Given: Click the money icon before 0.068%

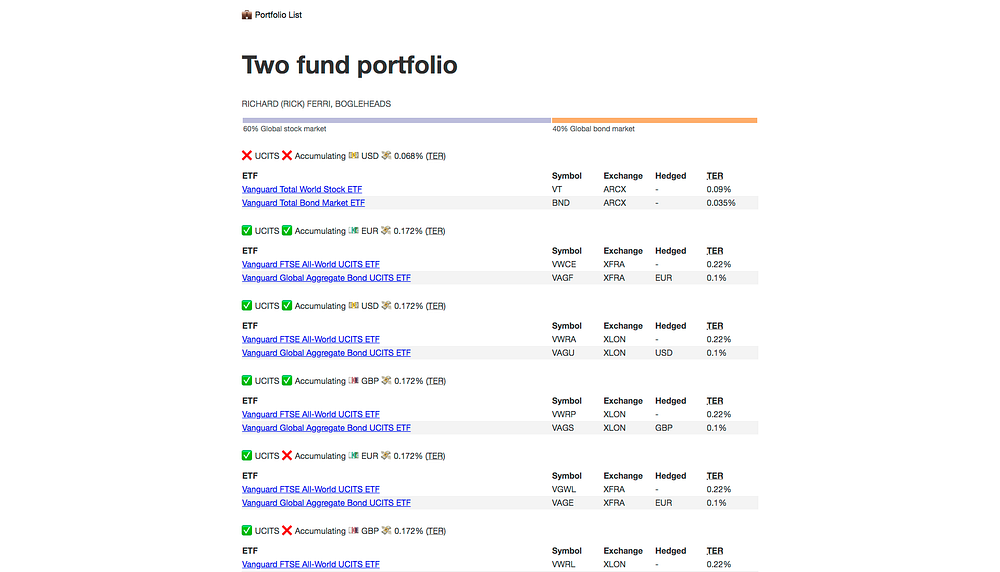Looking at the screenshot, I should [386, 156].
